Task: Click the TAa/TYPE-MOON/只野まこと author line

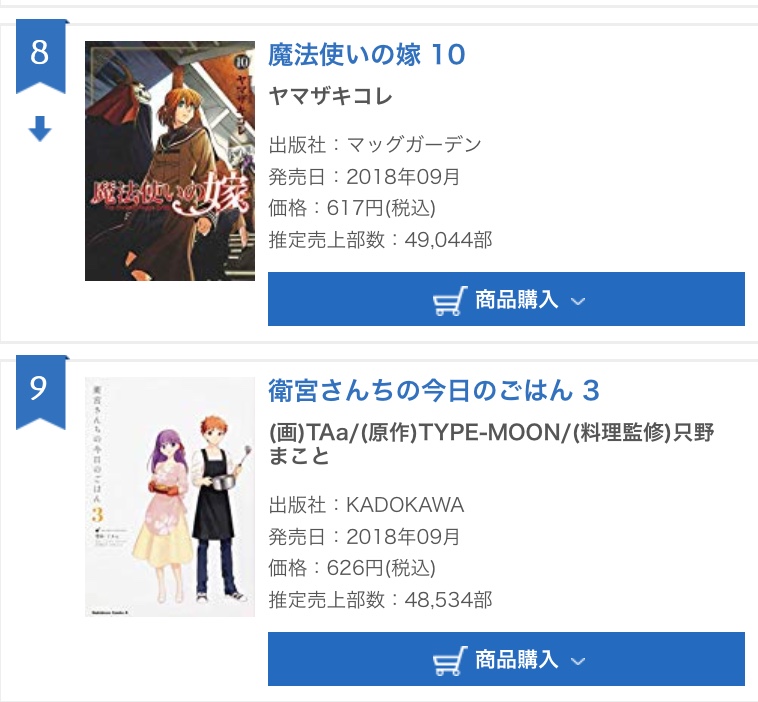Action: (492, 443)
